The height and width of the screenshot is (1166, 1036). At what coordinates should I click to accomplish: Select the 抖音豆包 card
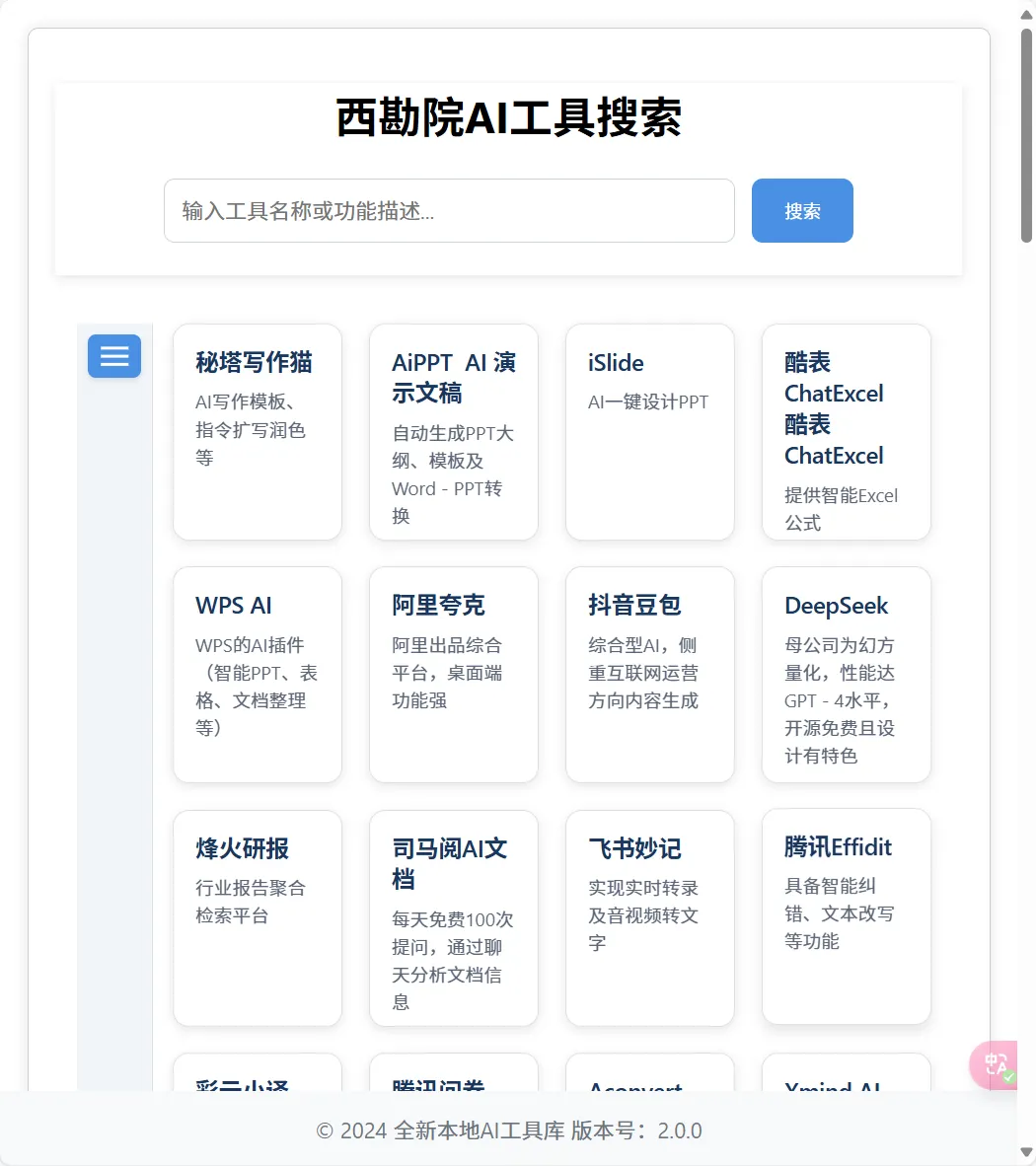click(x=650, y=675)
